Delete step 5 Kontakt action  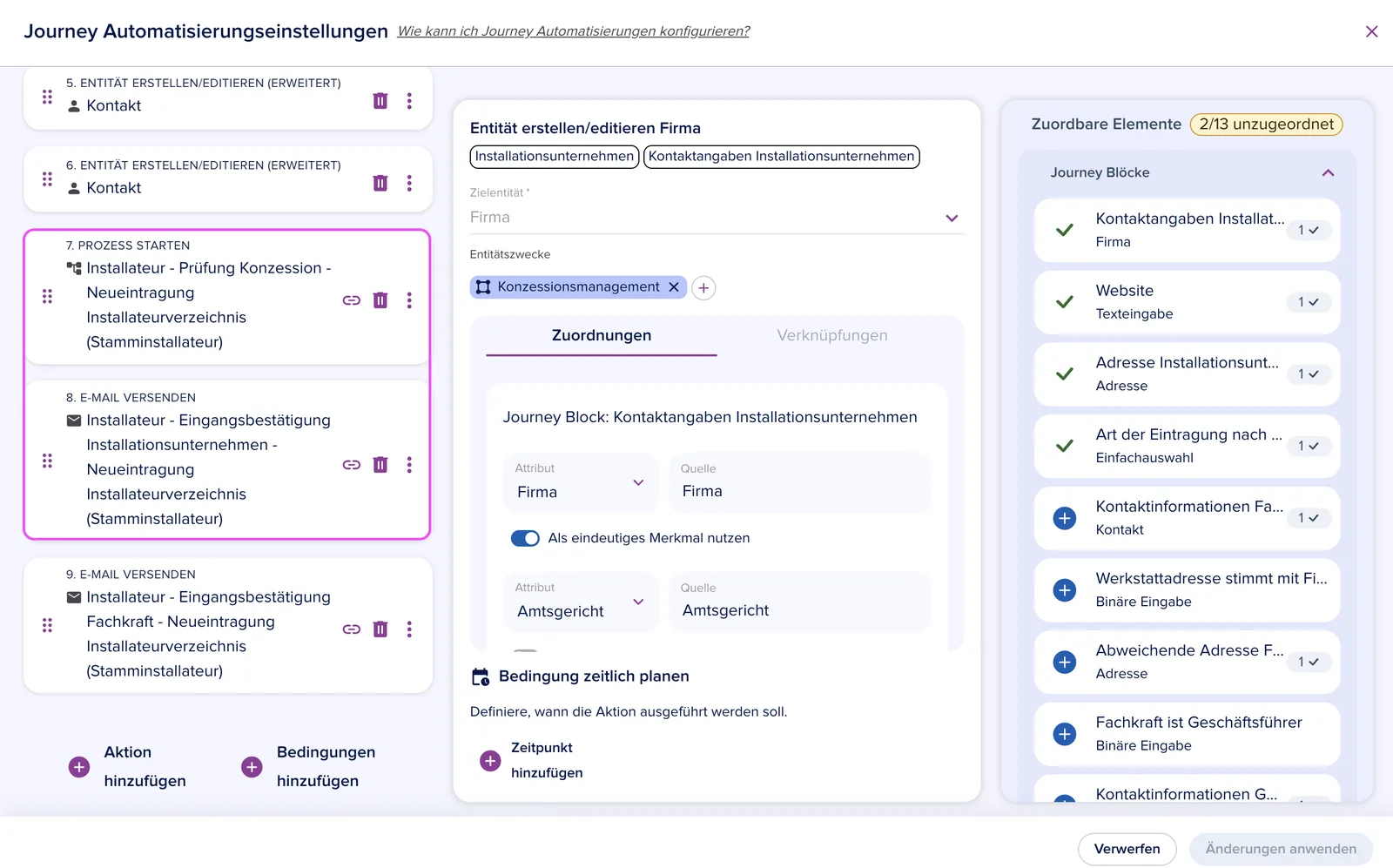coord(380,101)
